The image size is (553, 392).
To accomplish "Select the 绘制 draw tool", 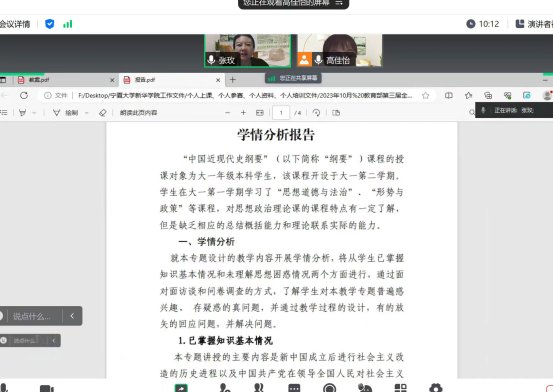I will pos(65,113).
